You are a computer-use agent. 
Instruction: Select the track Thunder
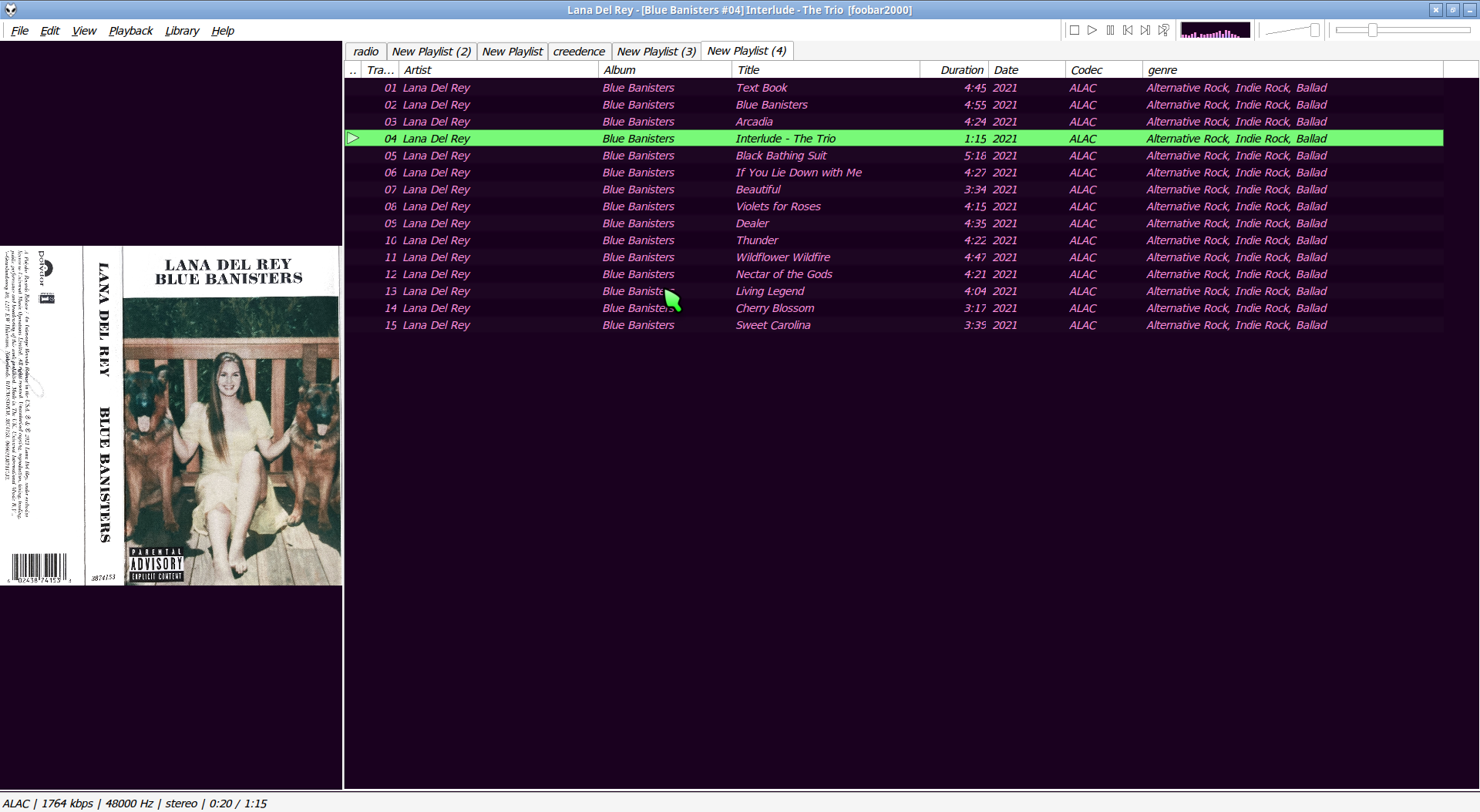coord(894,240)
